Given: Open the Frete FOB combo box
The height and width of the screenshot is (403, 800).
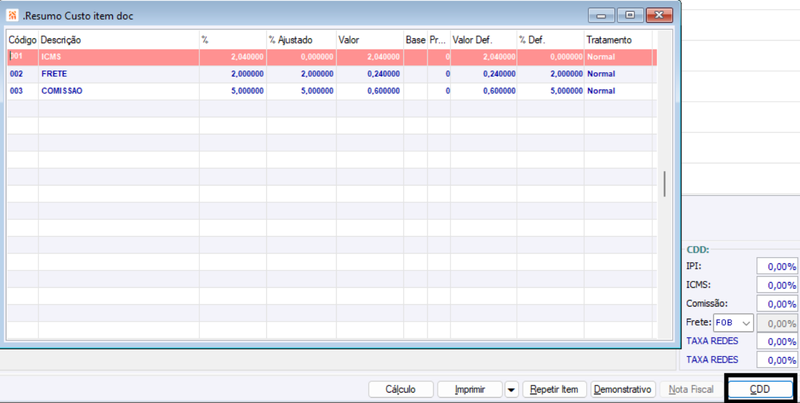Looking at the screenshot, I should coord(734,322).
